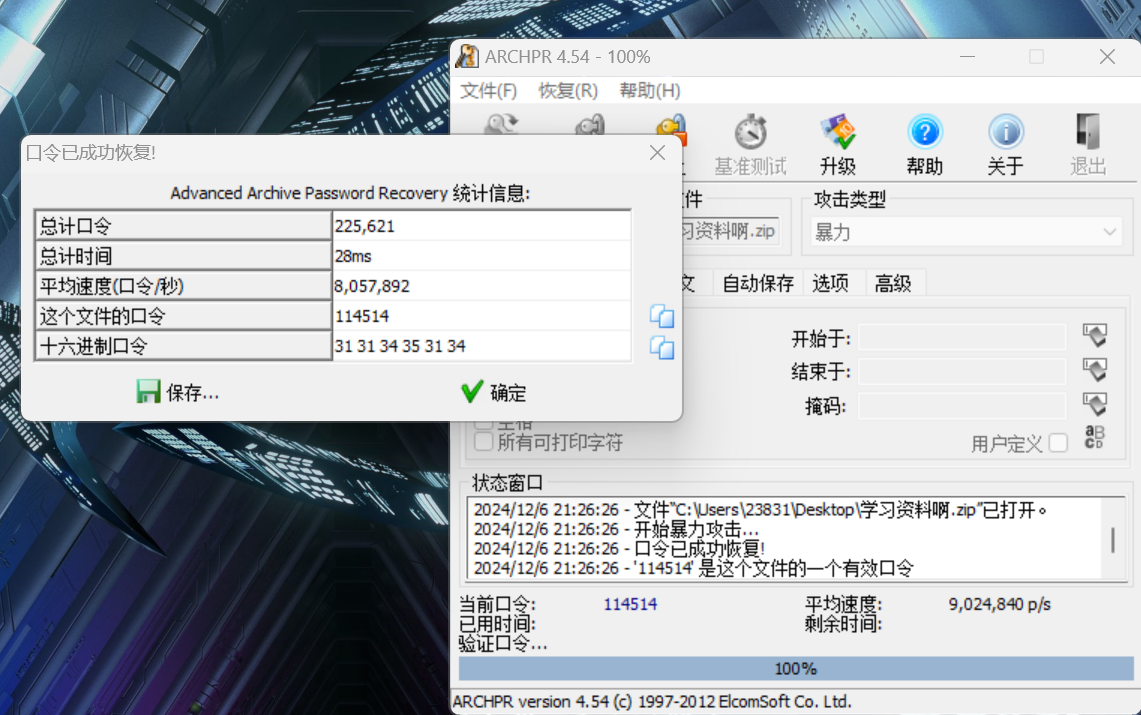Image resolution: width=1141 pixels, height=715 pixels.
Task: Click the encrypted file path field ending .zip
Action: tap(730, 231)
